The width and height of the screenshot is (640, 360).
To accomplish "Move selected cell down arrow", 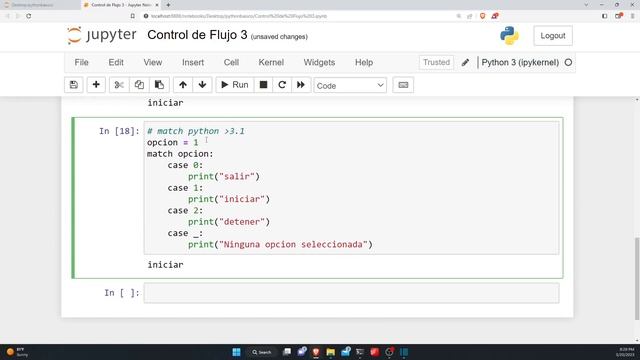I will (x=202, y=85).
